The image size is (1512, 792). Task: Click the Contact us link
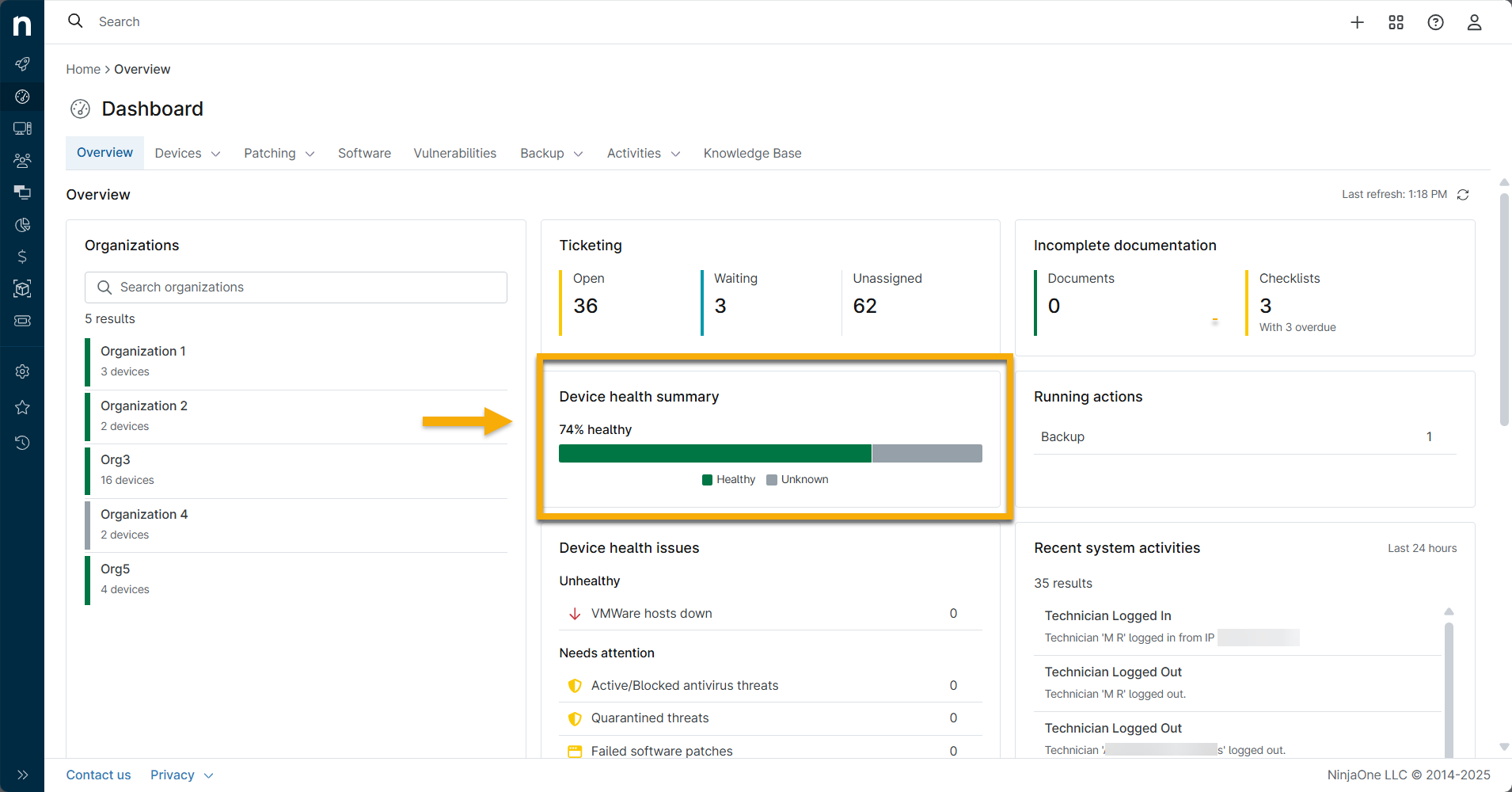(98, 775)
